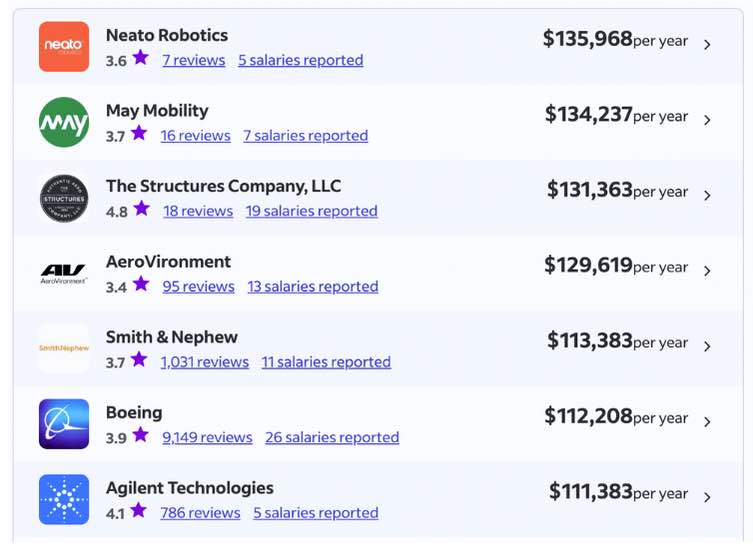Viewport: 753px width, 548px height.
Task: Open Neato Robotics 7 reviews link
Action: (x=194, y=61)
